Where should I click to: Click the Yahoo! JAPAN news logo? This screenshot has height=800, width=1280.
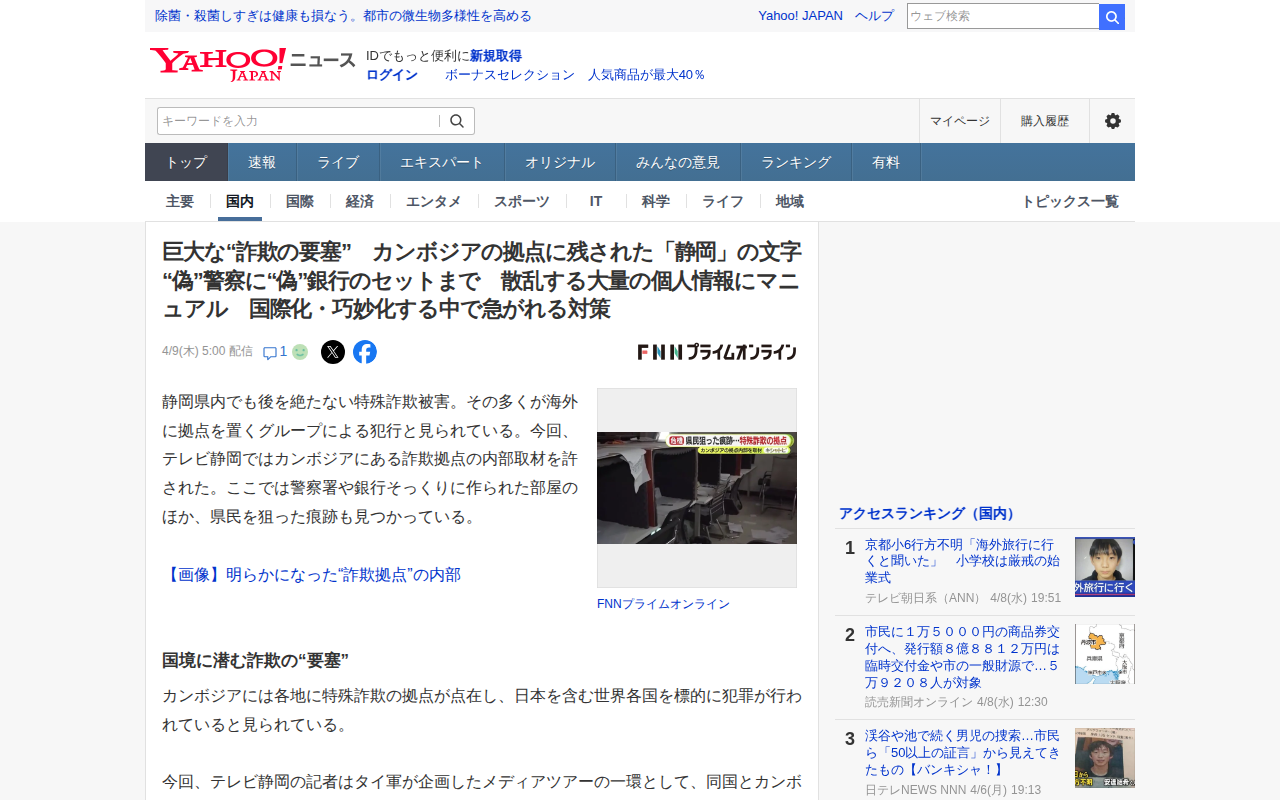pyautogui.click(x=252, y=65)
